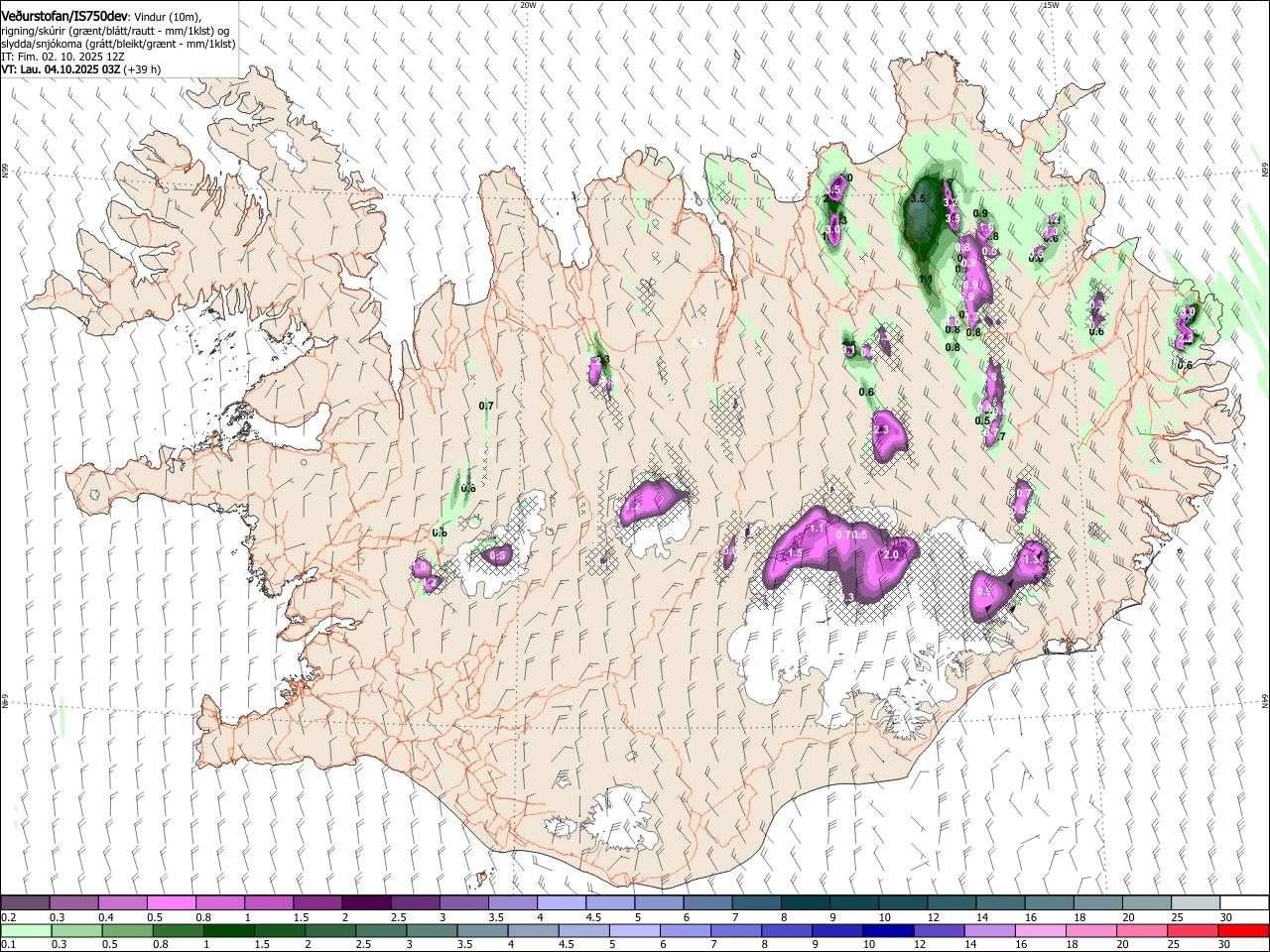Click the 1.2 value on the pink snow patch
This screenshot has width=1270, height=952.
[633, 506]
